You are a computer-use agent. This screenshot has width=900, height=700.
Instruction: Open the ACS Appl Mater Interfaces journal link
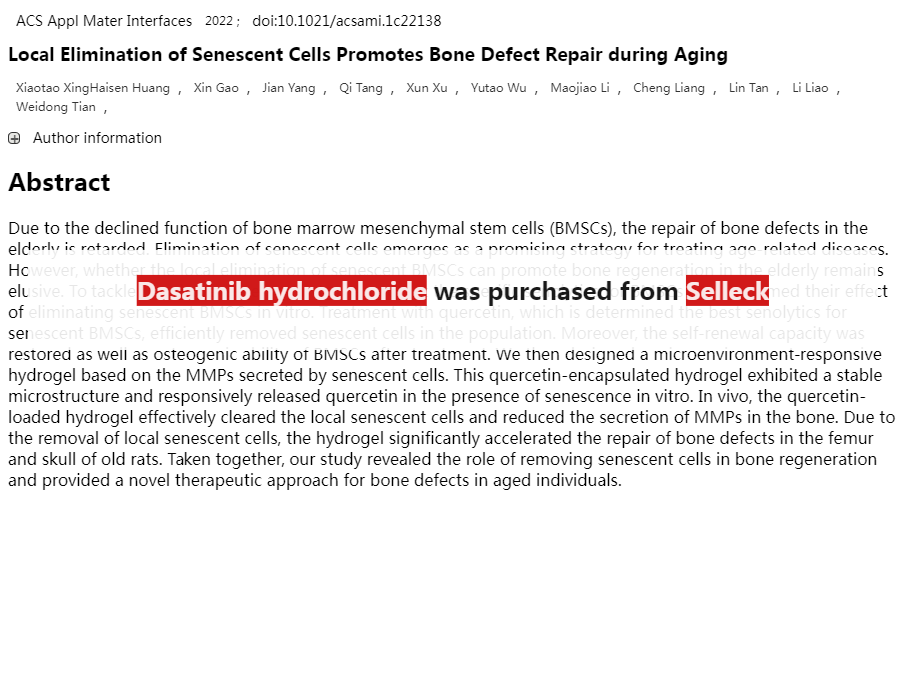click(x=104, y=21)
